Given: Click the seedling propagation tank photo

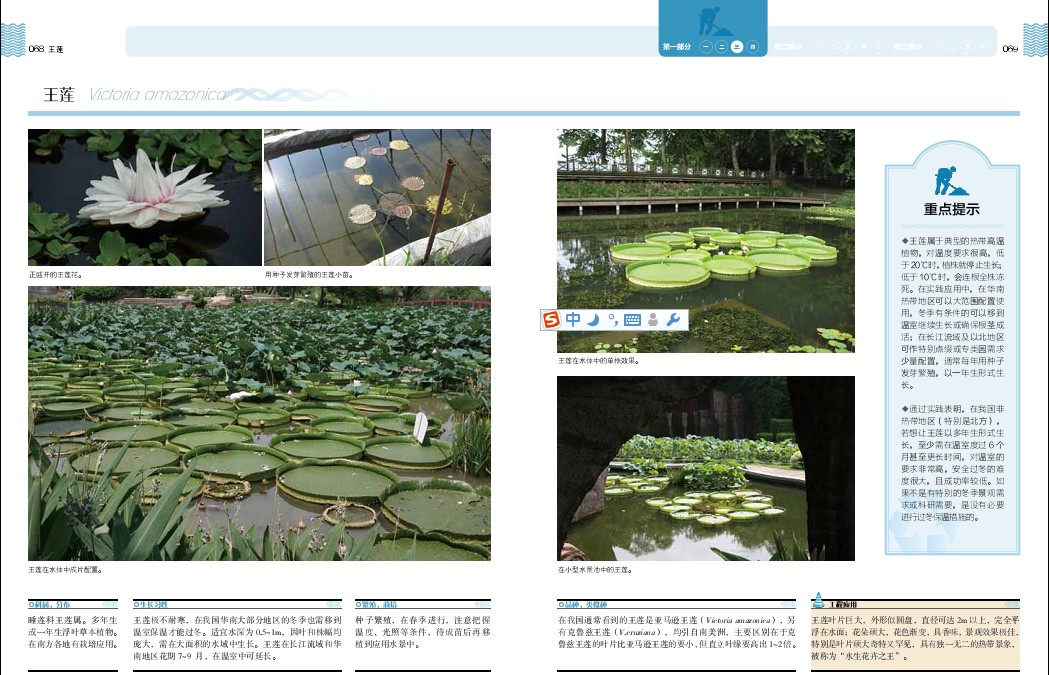Looking at the screenshot, I should coord(377,197).
